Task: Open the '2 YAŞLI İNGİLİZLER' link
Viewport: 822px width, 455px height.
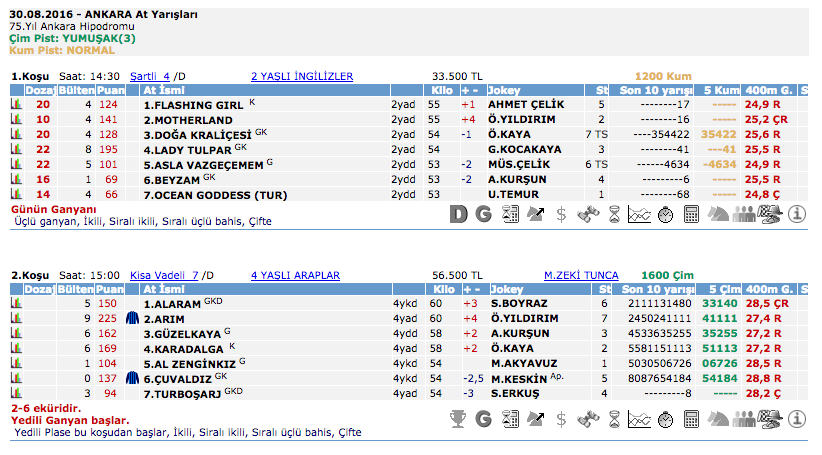Action: point(302,76)
